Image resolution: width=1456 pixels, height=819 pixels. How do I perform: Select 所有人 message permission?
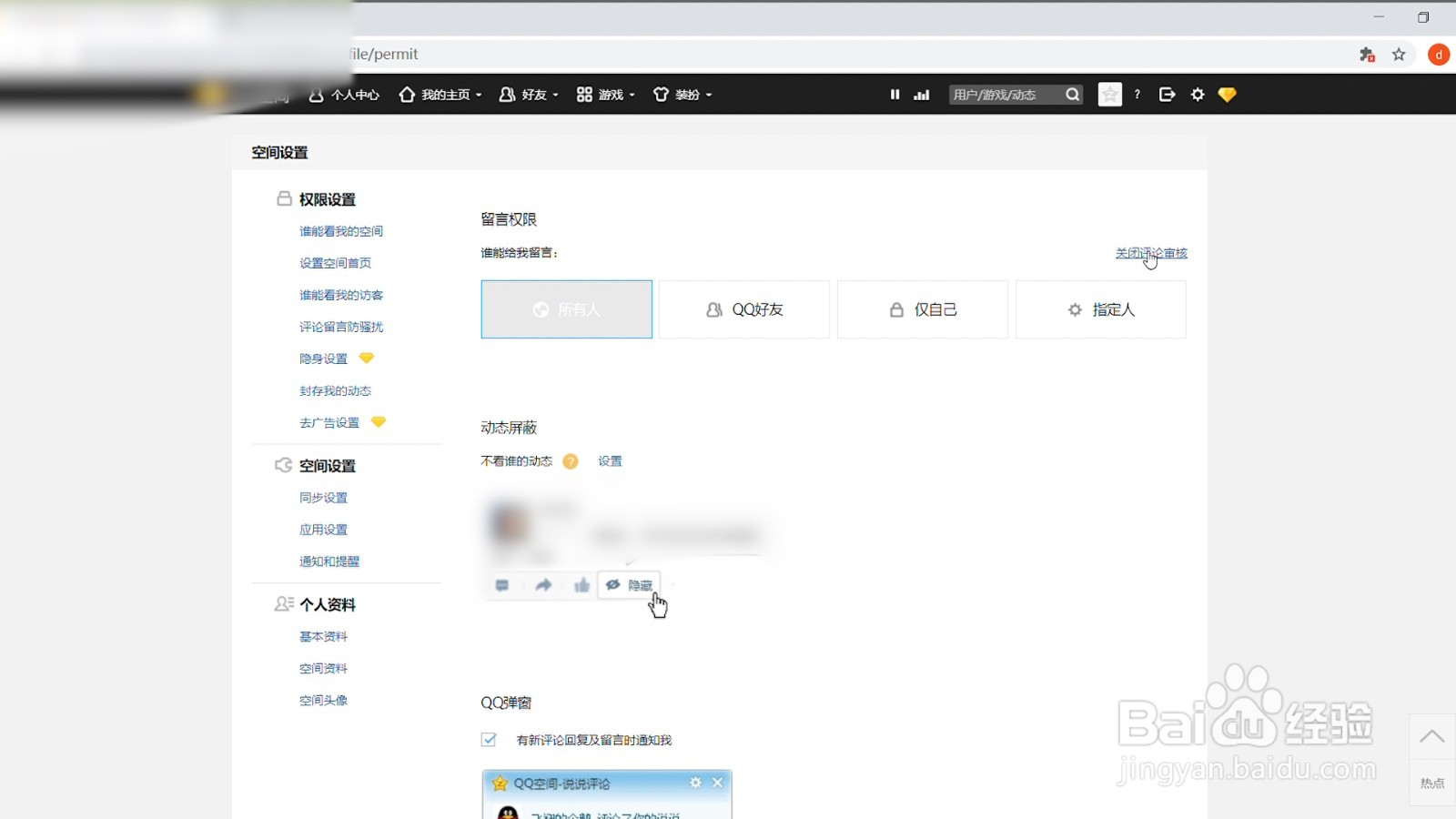[566, 309]
